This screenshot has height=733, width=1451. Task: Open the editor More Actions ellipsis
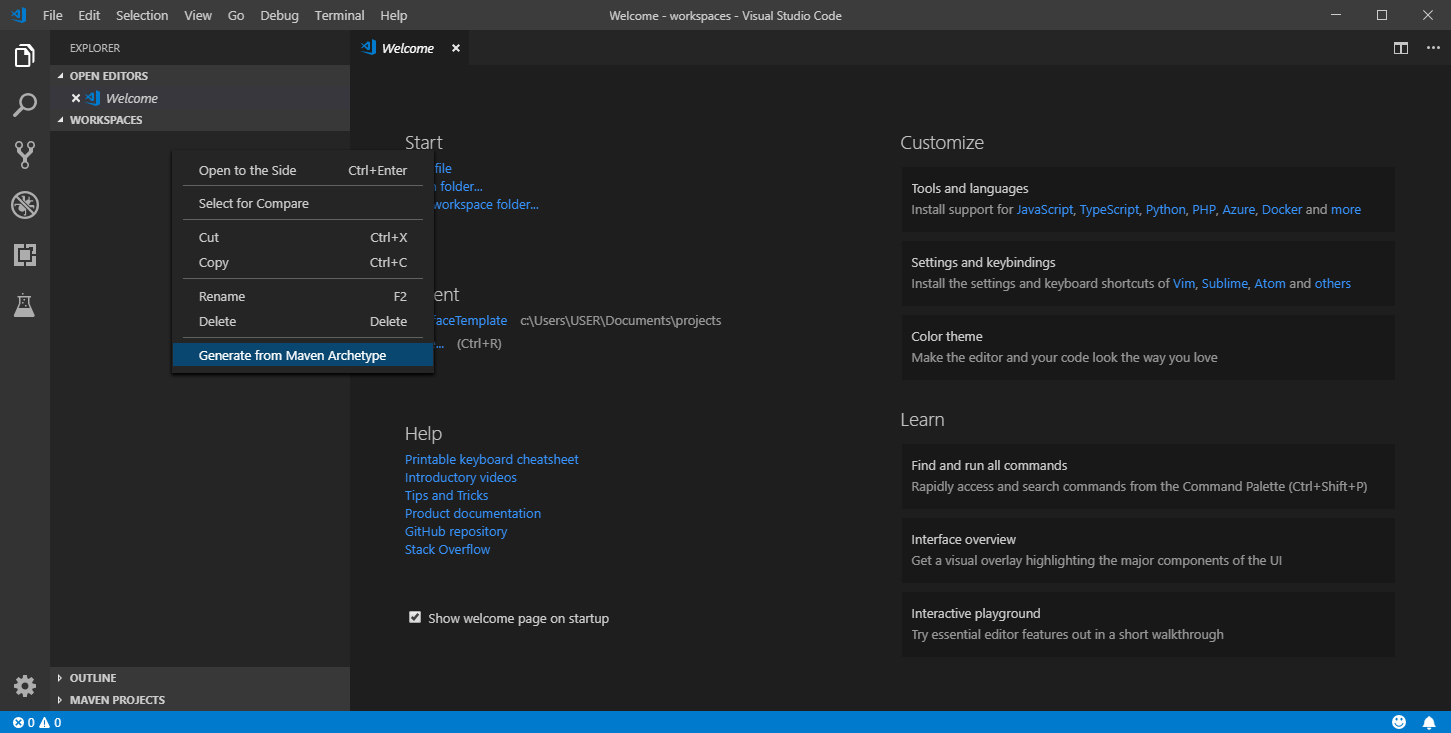pos(1432,48)
